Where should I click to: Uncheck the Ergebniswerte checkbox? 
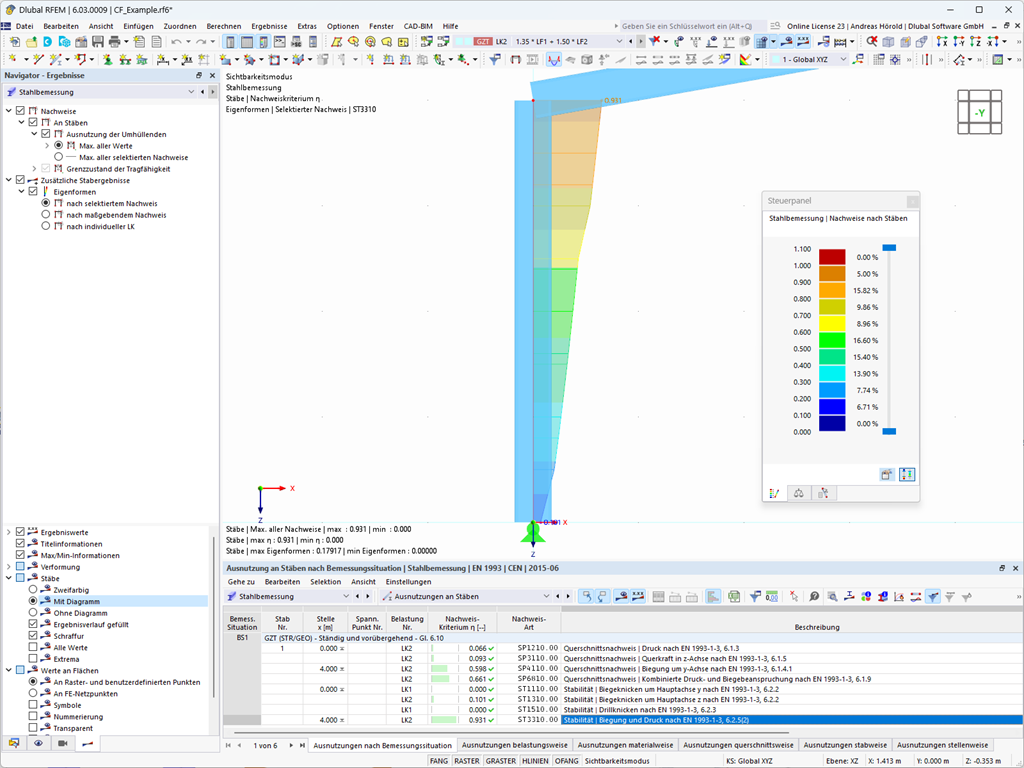[20, 532]
